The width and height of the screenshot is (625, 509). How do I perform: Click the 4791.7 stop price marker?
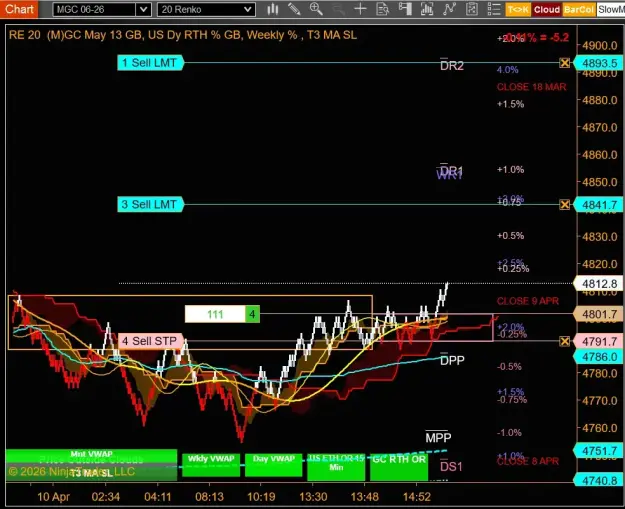(599, 341)
